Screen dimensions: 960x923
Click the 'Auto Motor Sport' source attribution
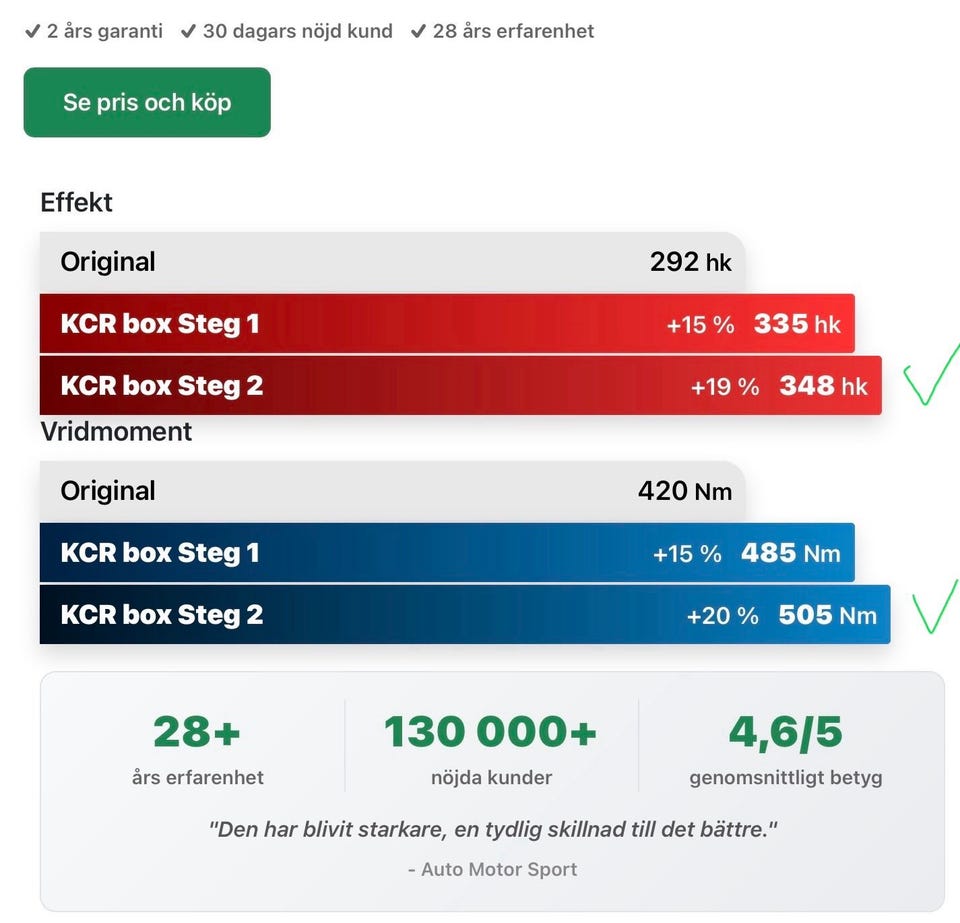pyautogui.click(x=492, y=869)
